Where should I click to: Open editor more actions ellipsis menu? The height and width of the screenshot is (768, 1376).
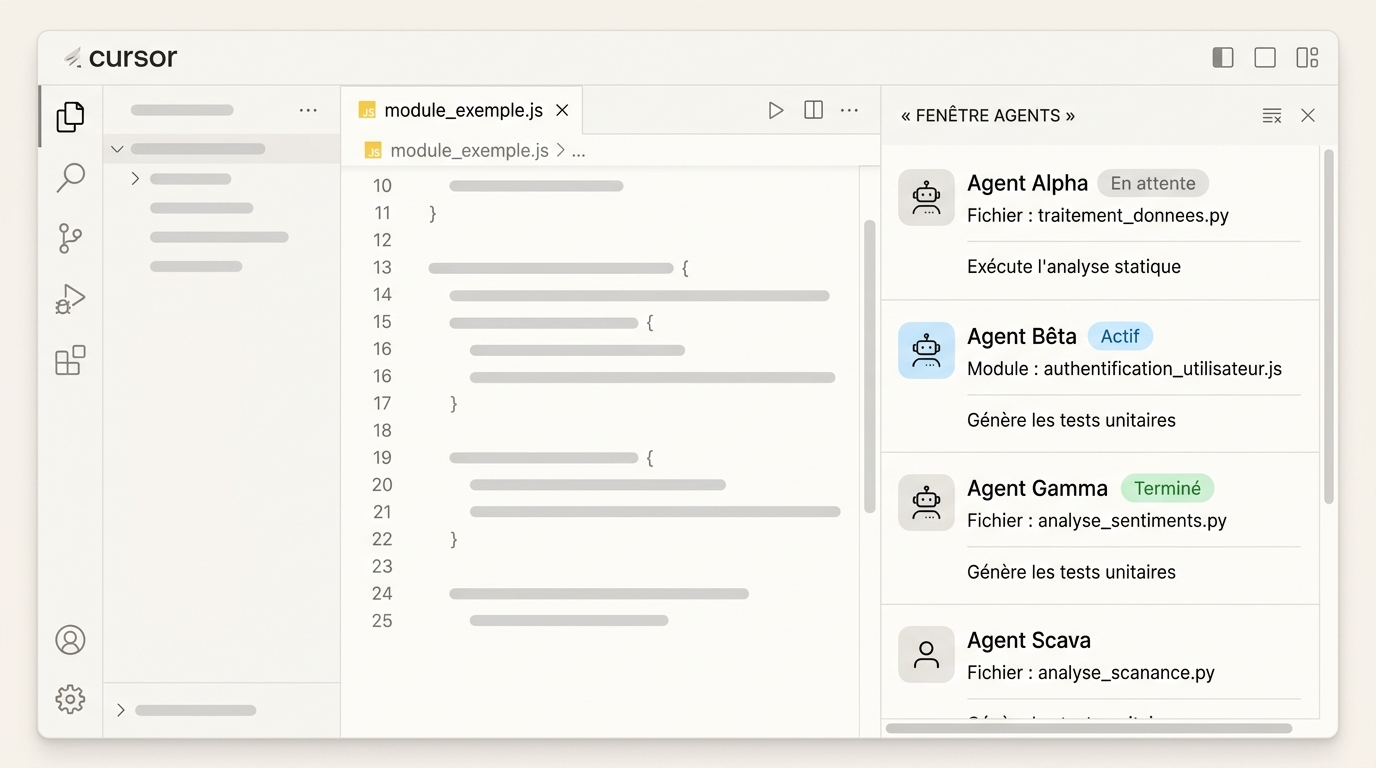[x=849, y=110]
